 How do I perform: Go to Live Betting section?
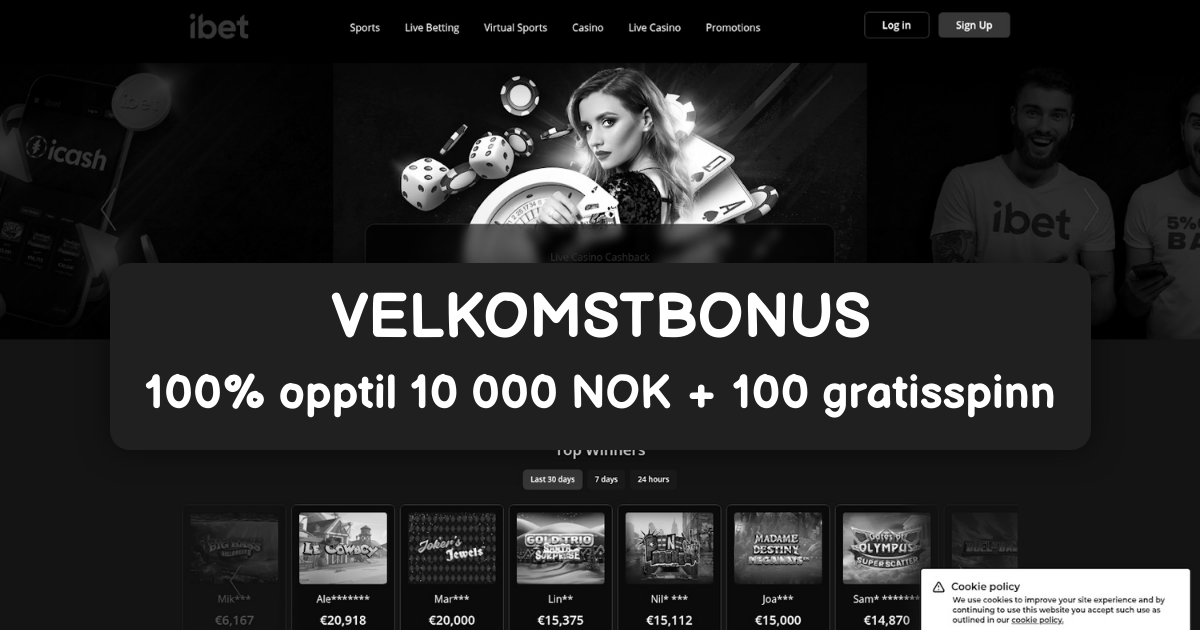pyautogui.click(x=432, y=28)
